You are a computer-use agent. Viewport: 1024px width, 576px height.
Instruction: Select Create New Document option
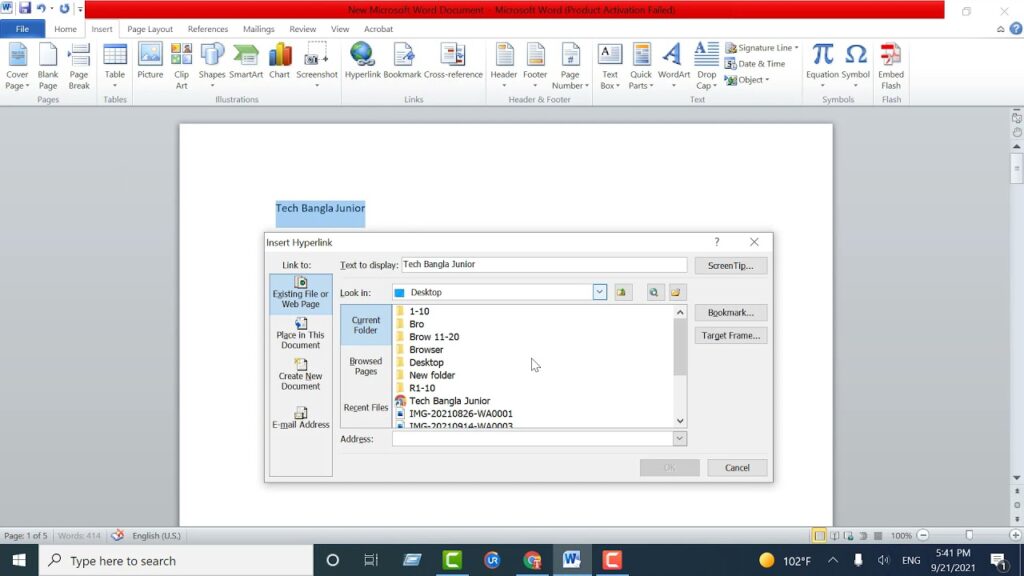(300, 375)
